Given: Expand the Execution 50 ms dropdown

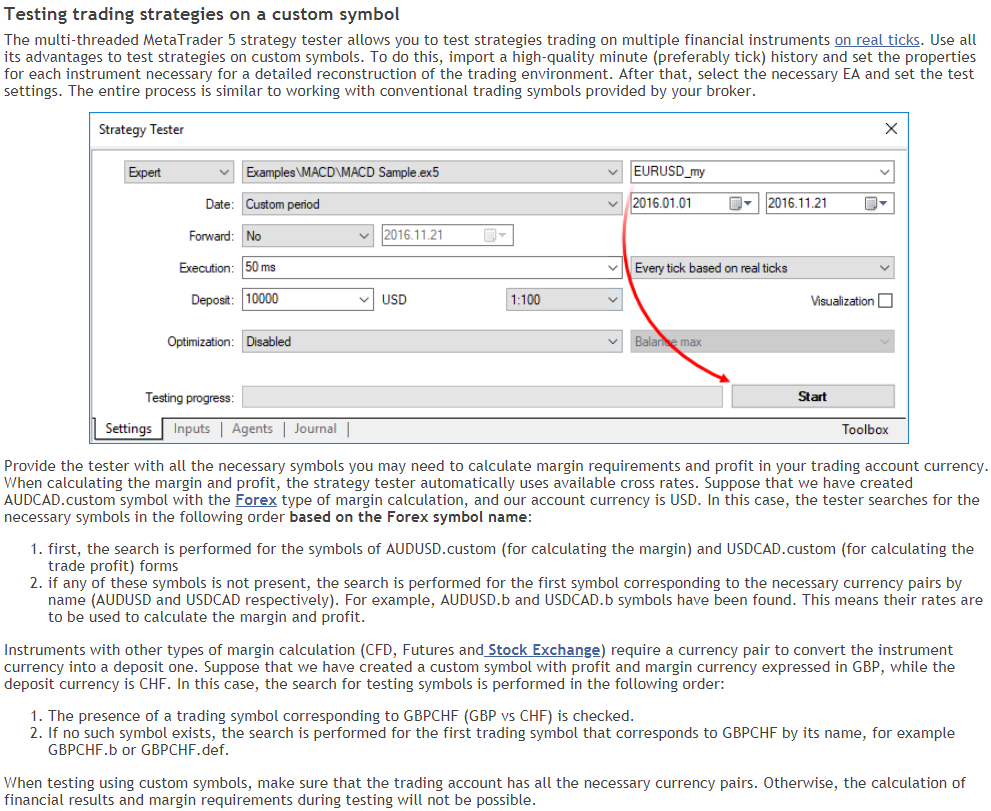Looking at the screenshot, I should coord(432,267).
